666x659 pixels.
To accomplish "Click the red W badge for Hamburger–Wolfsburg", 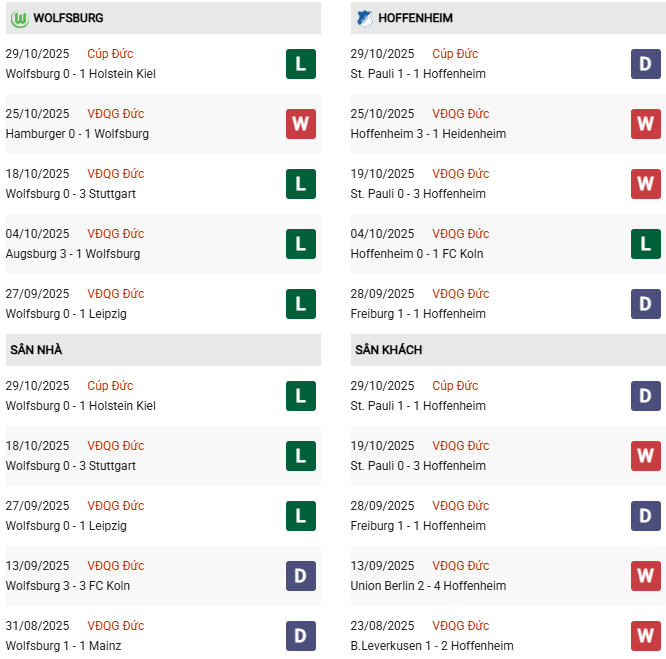I will click(300, 124).
